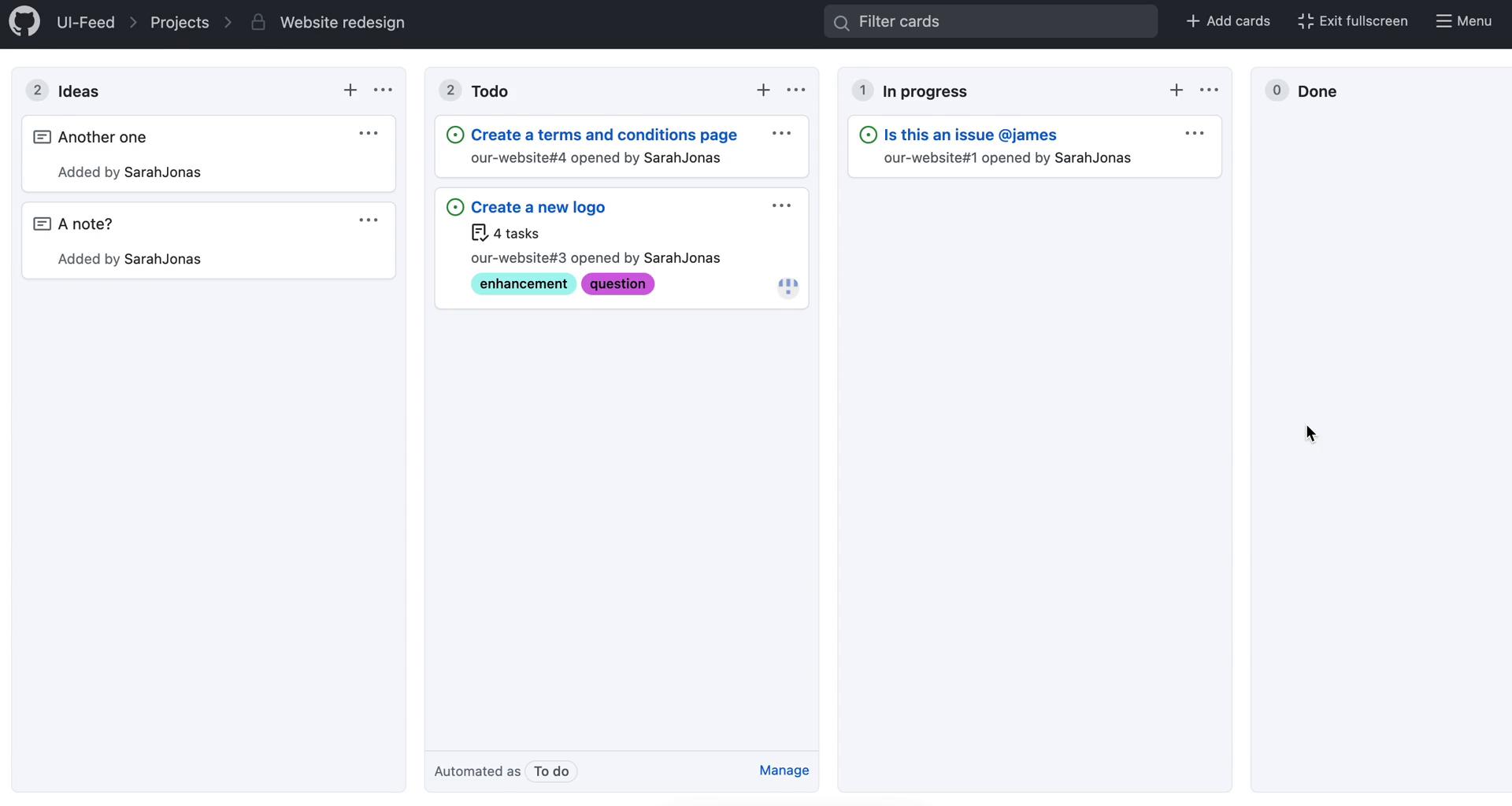The image size is (1512, 806).
Task: Click note icon on A note? card
Action: tap(43, 224)
